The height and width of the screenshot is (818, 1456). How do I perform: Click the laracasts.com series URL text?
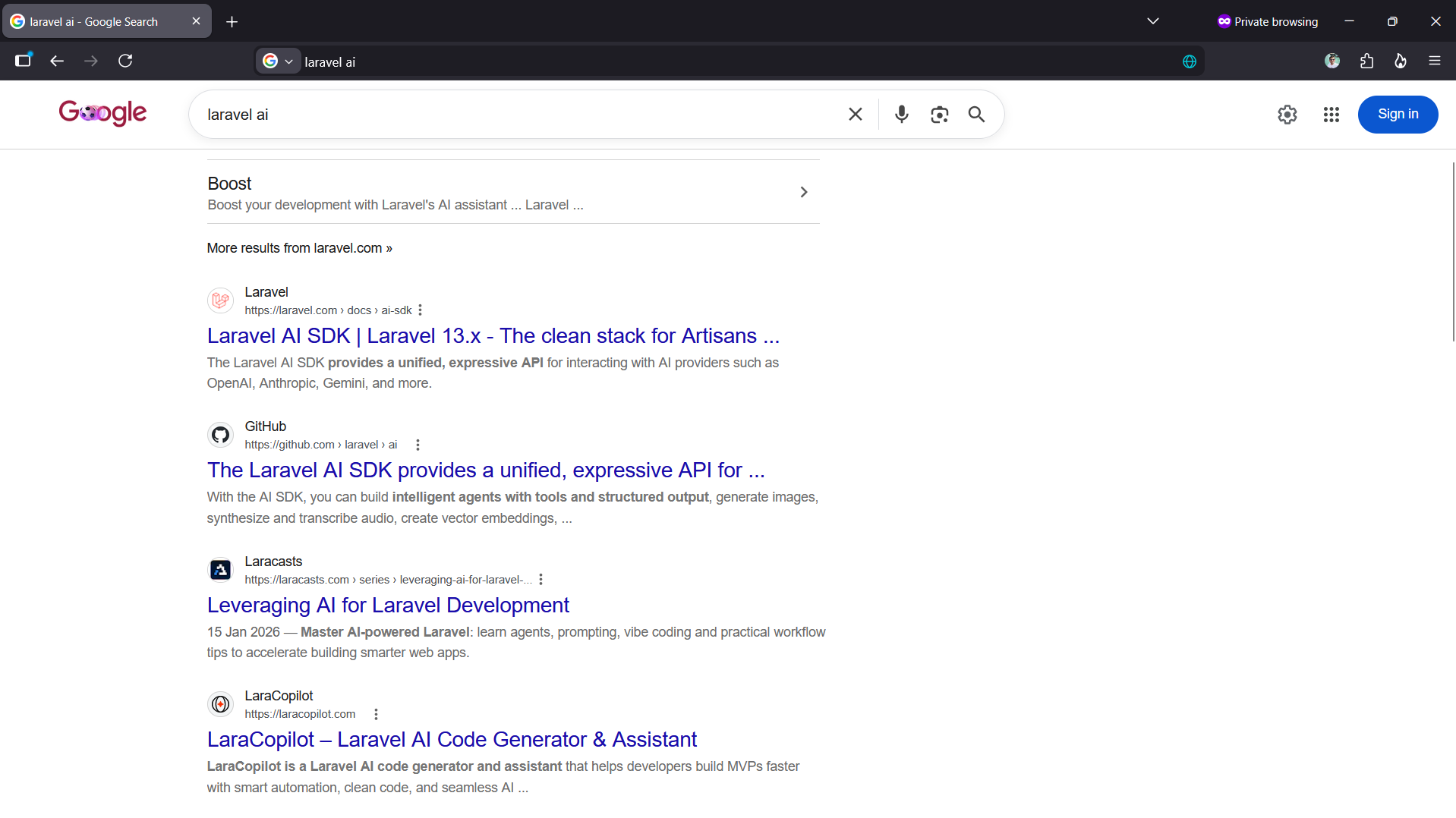coord(388,580)
